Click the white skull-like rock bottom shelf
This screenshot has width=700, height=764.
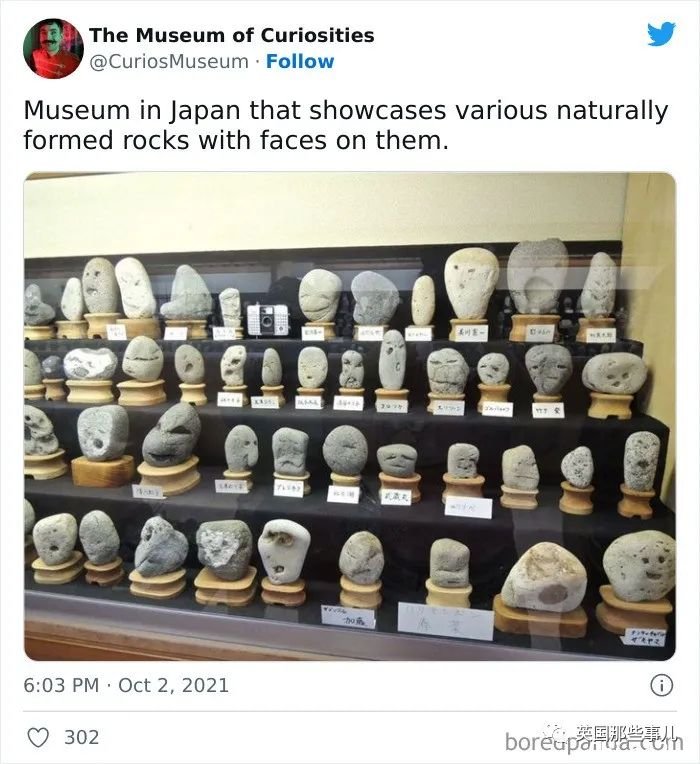[284, 551]
